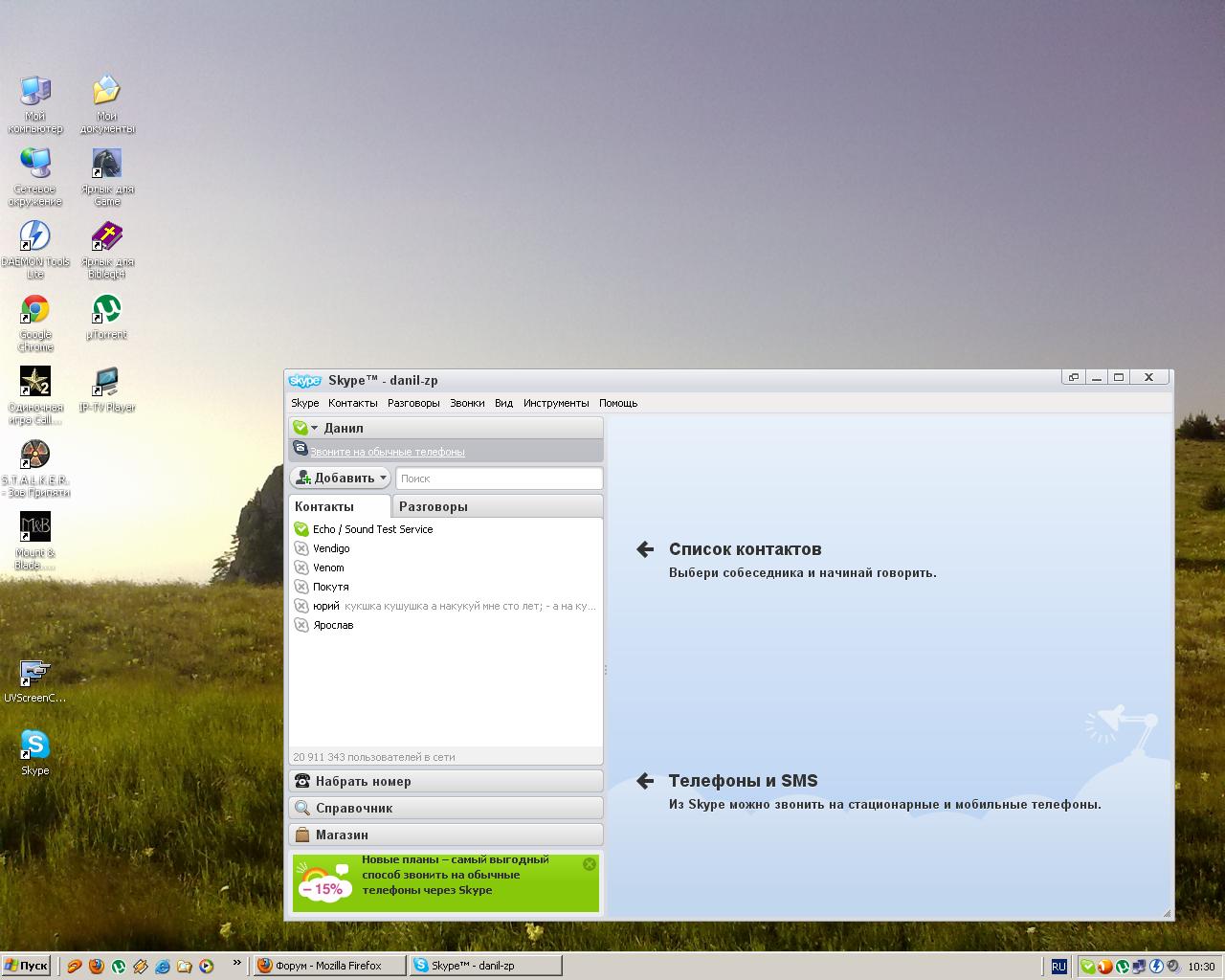Select the Echo / Sound Test Service contact
1225x980 pixels.
[446, 529]
